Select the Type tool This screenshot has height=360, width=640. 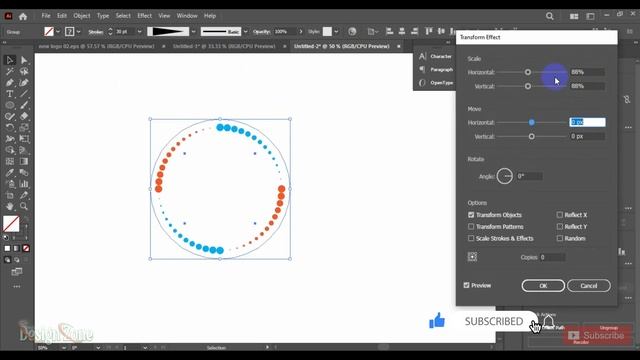pyautogui.click(x=10, y=94)
